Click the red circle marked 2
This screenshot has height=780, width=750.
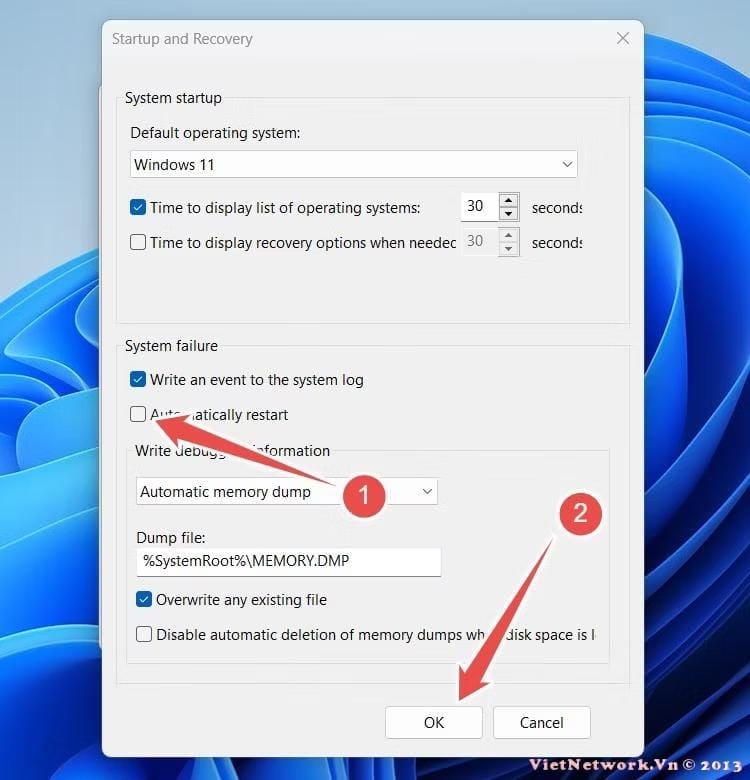click(x=580, y=514)
